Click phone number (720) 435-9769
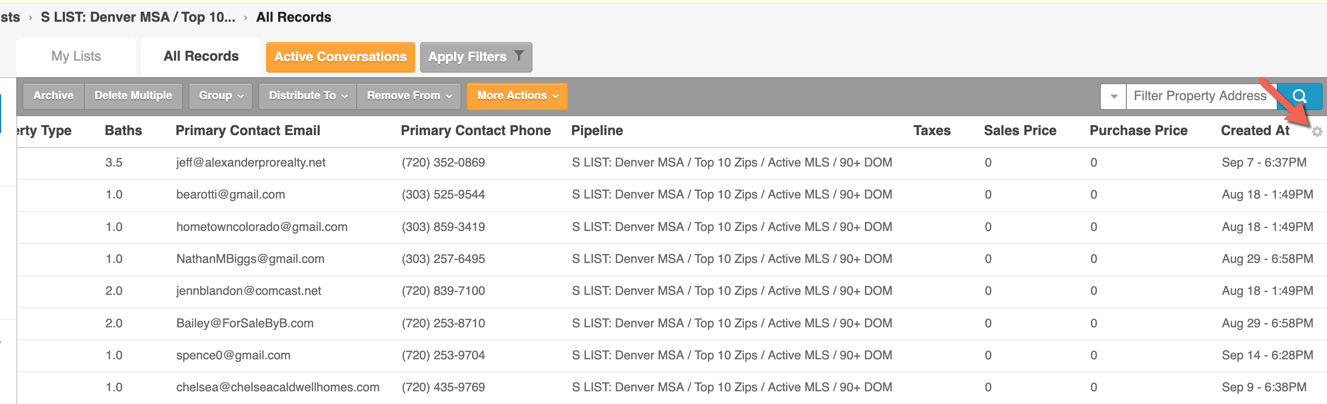 pos(443,387)
